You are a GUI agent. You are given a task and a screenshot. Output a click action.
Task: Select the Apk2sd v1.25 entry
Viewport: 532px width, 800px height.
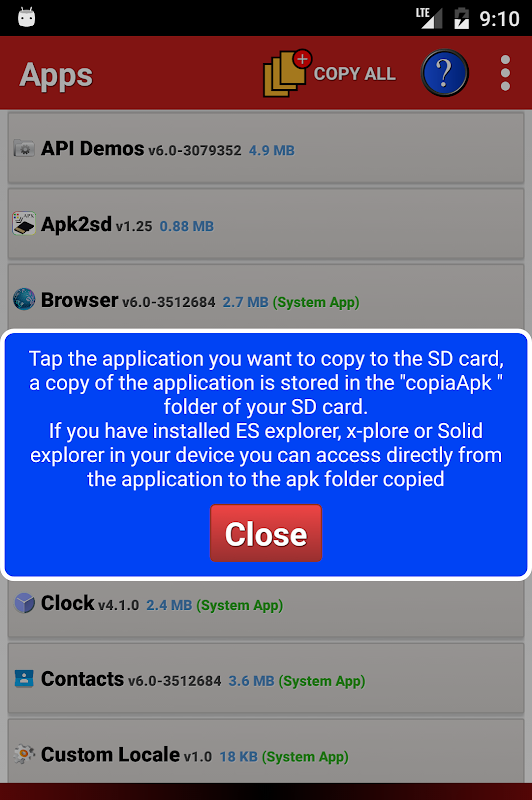[266, 224]
